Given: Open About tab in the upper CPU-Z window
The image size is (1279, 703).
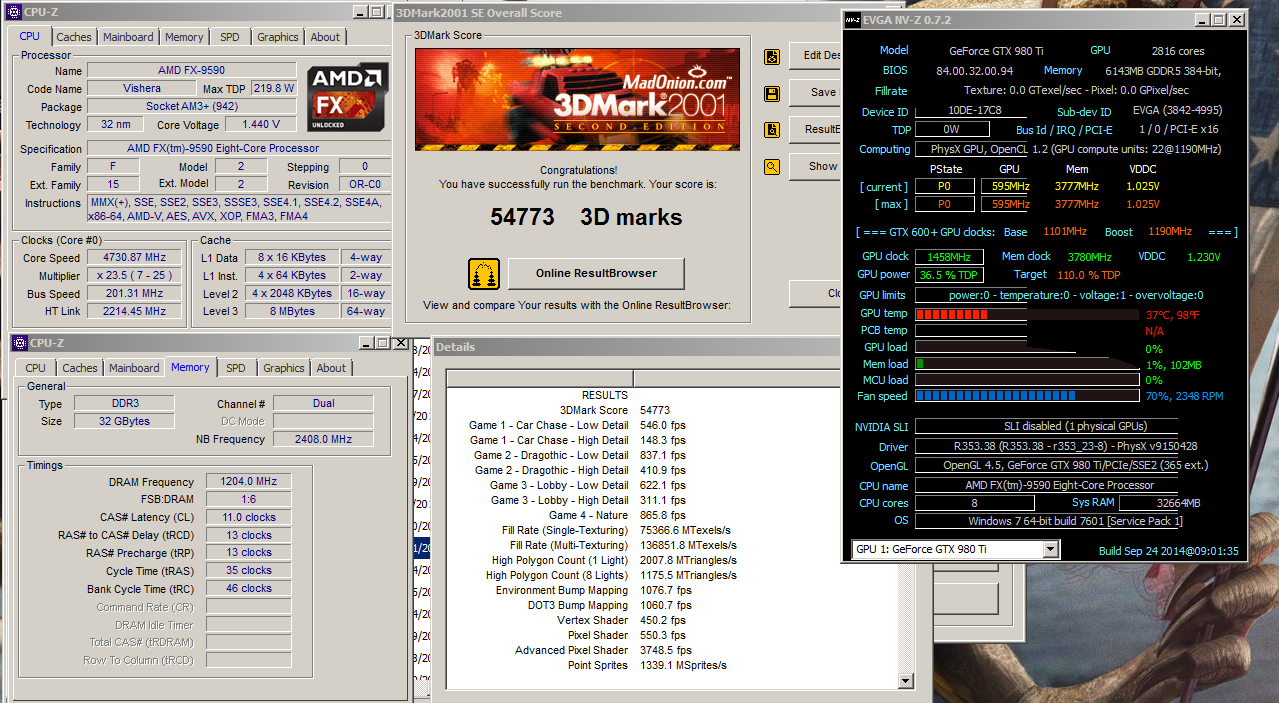Looking at the screenshot, I should (x=325, y=37).
